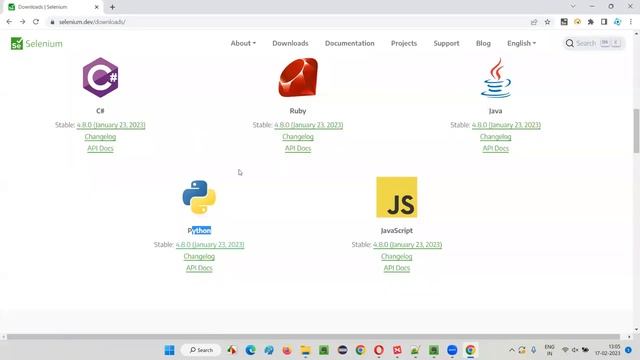
Task: Click the browser forward arrow
Action: pyautogui.click(x=22, y=22)
